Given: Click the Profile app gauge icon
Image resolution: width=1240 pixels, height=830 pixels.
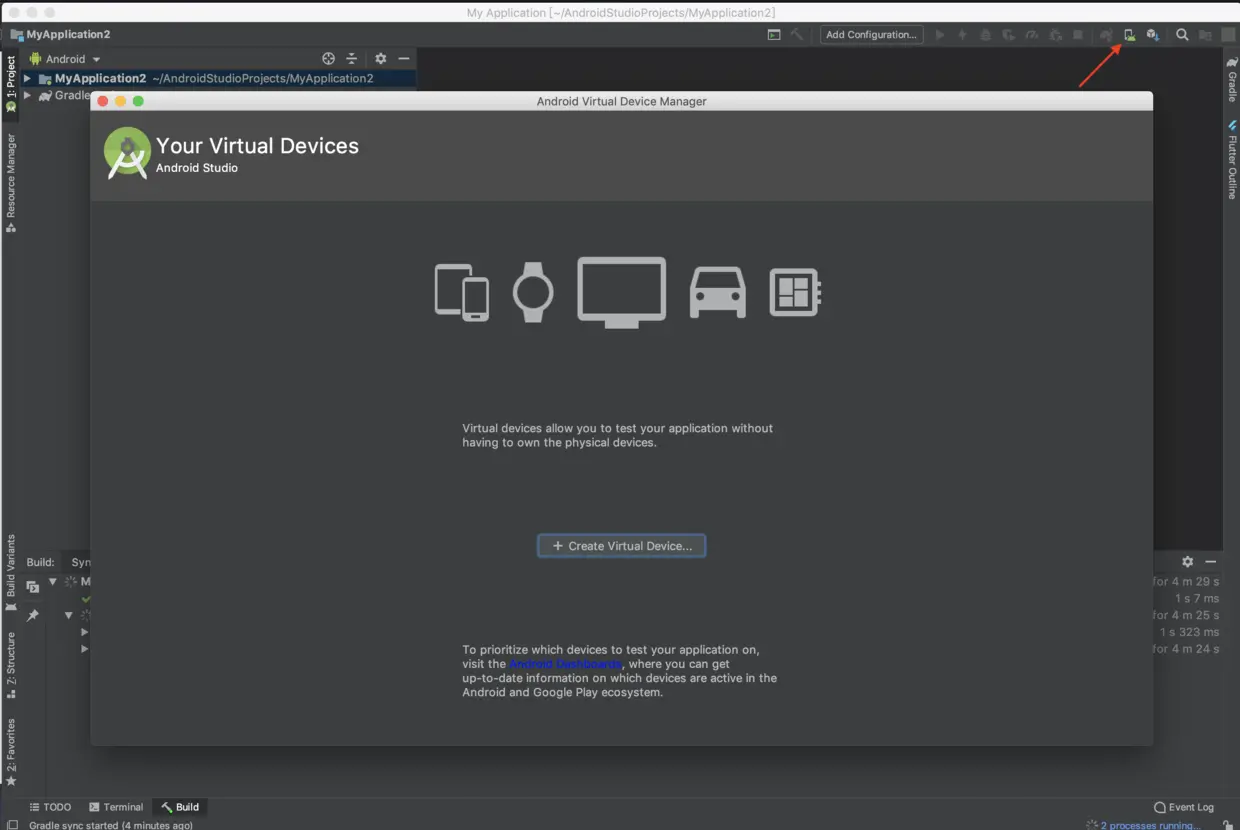Looking at the screenshot, I should 1031,35.
